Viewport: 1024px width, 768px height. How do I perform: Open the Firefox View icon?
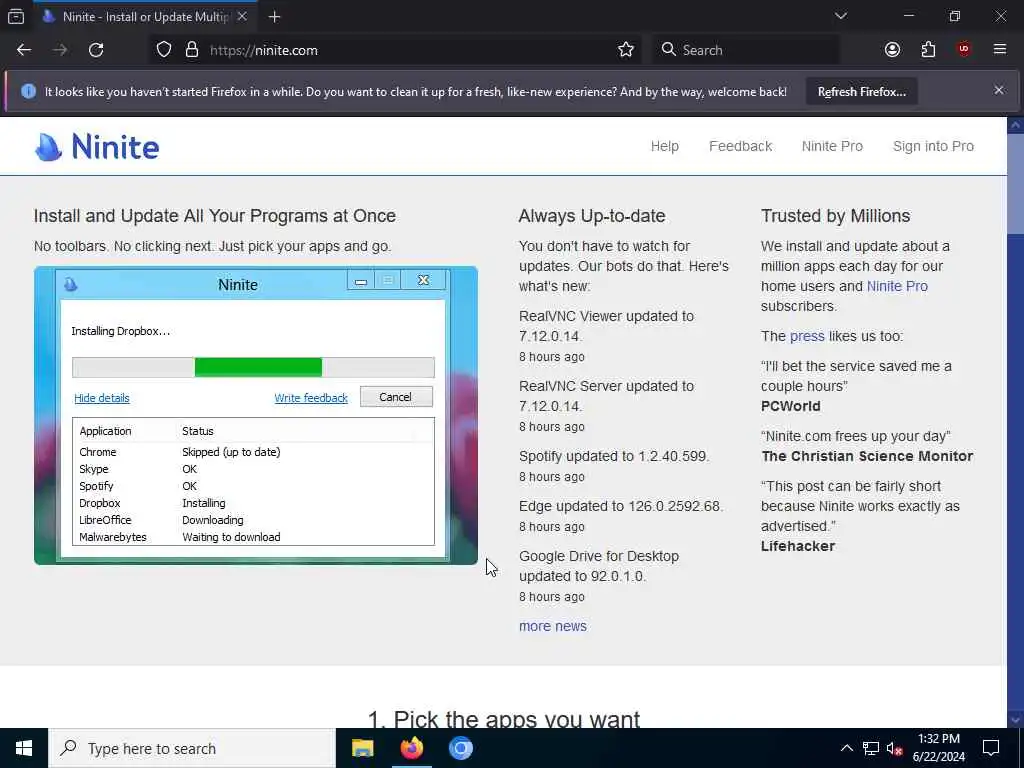coord(16,16)
